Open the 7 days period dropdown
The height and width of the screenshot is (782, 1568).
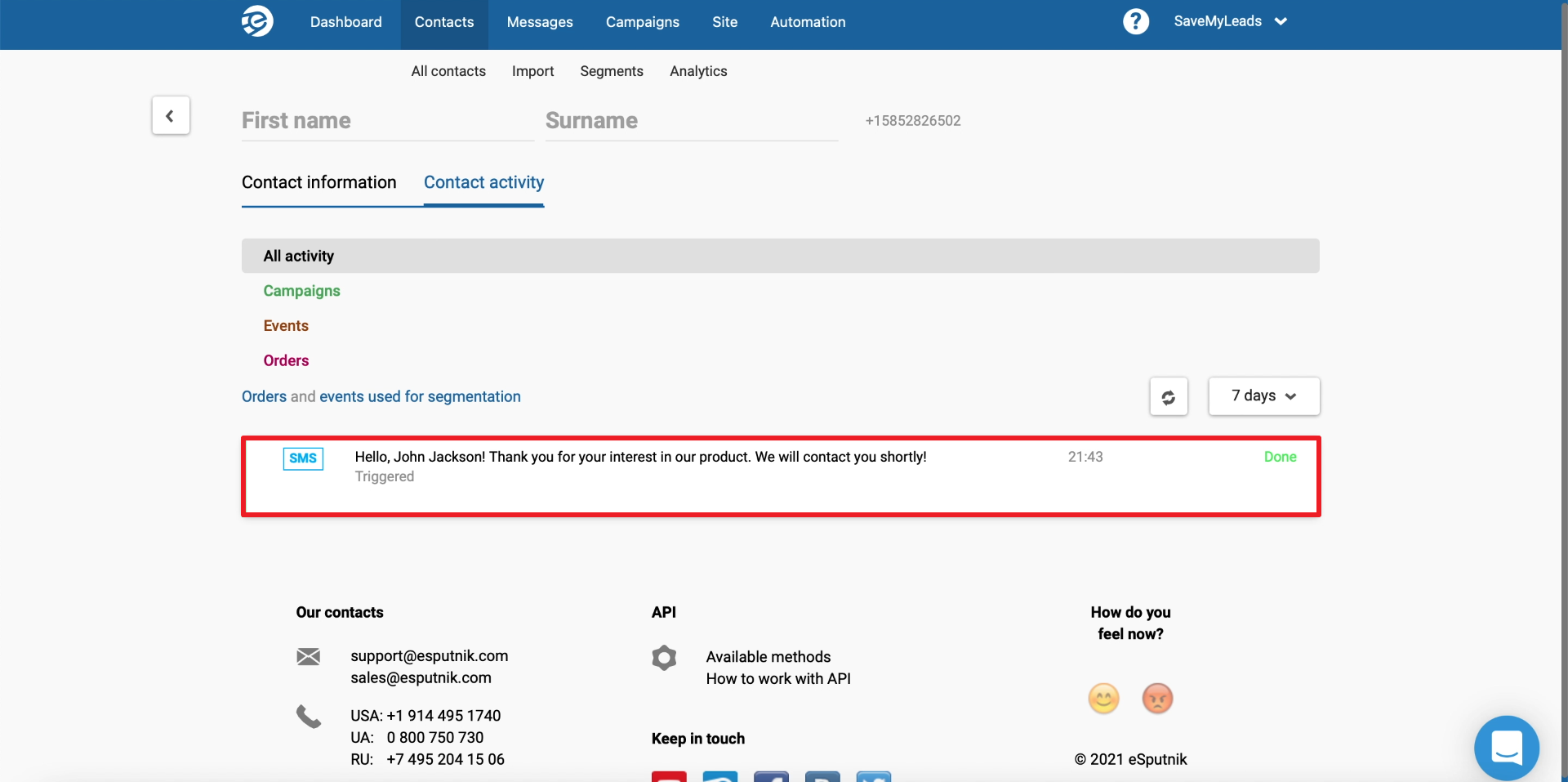pos(1264,396)
